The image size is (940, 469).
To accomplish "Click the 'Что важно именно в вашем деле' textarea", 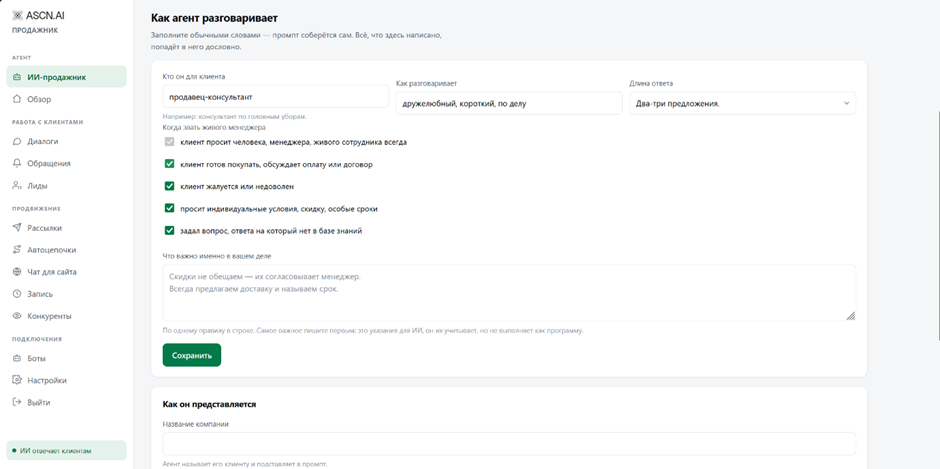I will click(509, 293).
